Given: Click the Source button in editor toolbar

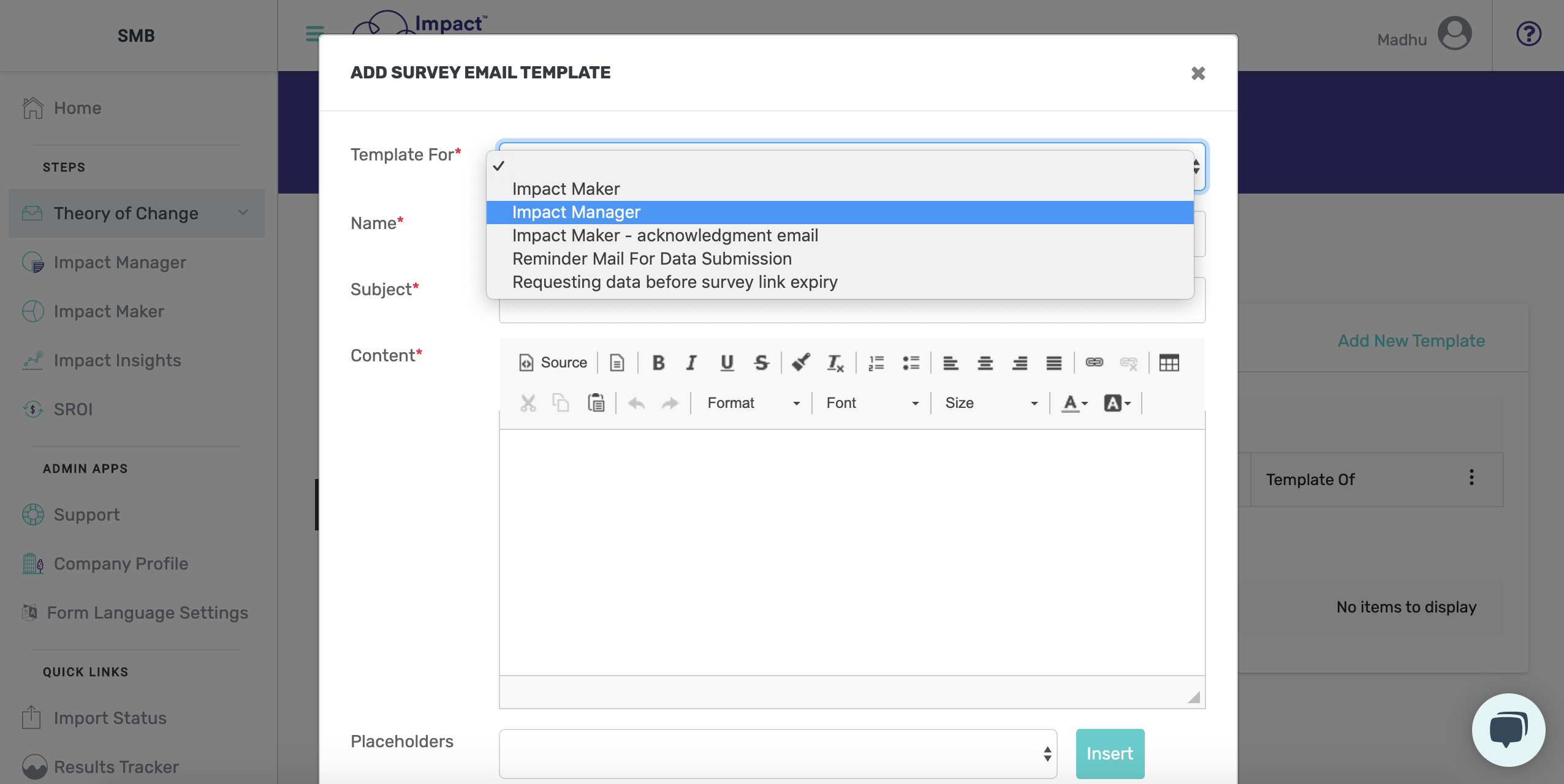Looking at the screenshot, I should pos(553,363).
